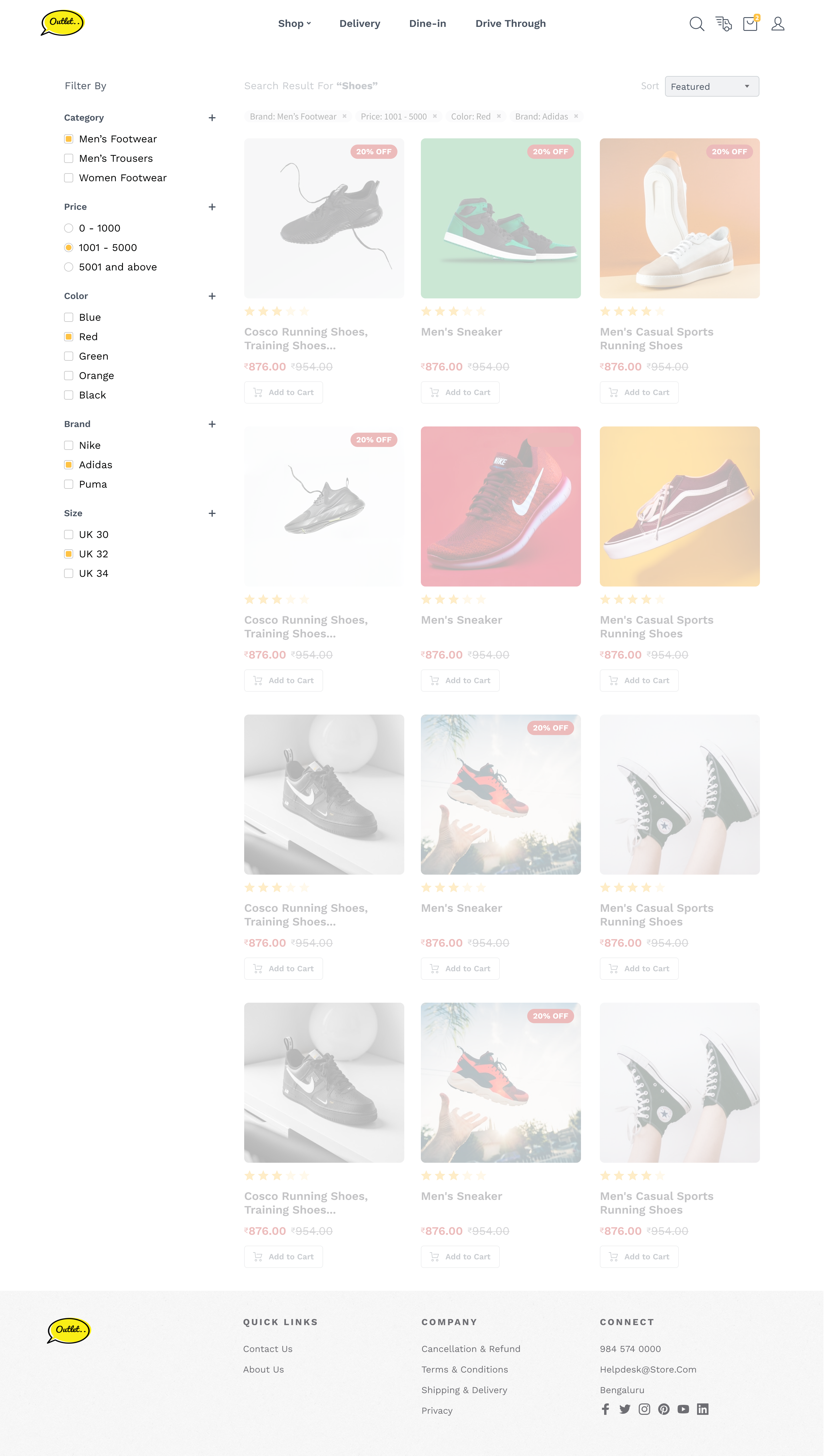Click the Facebook icon in footer
The width and height of the screenshot is (824, 1456).
click(x=606, y=1409)
